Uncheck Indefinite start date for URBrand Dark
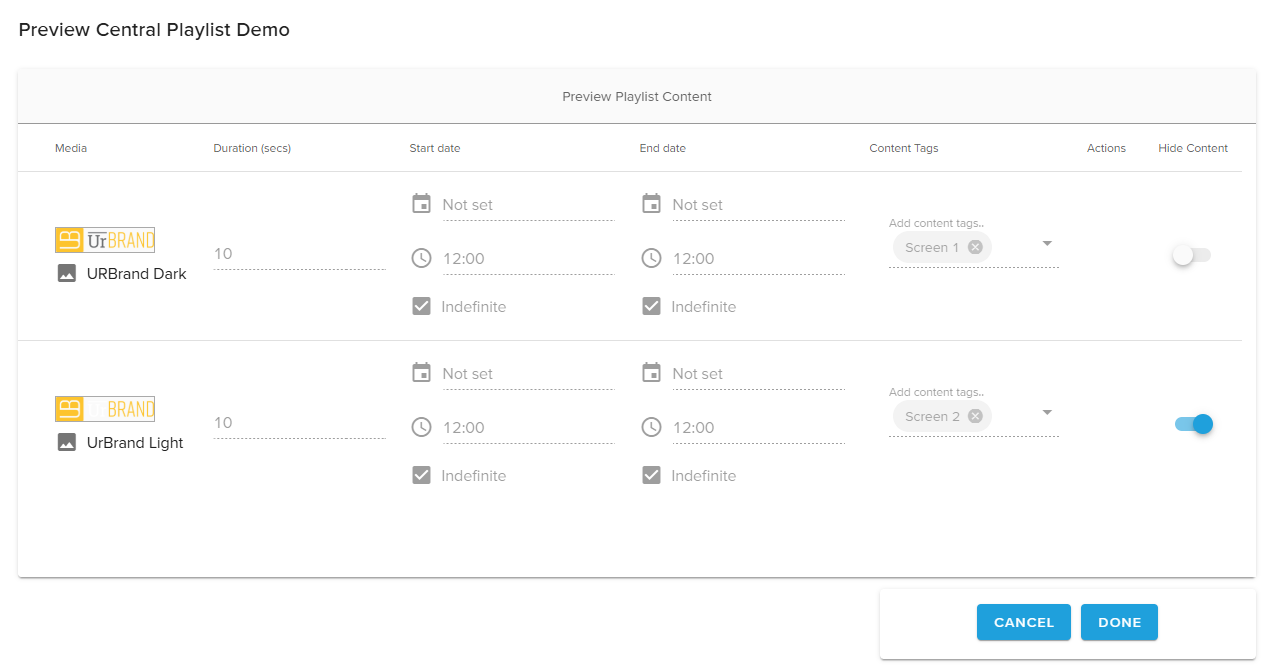 click(422, 306)
